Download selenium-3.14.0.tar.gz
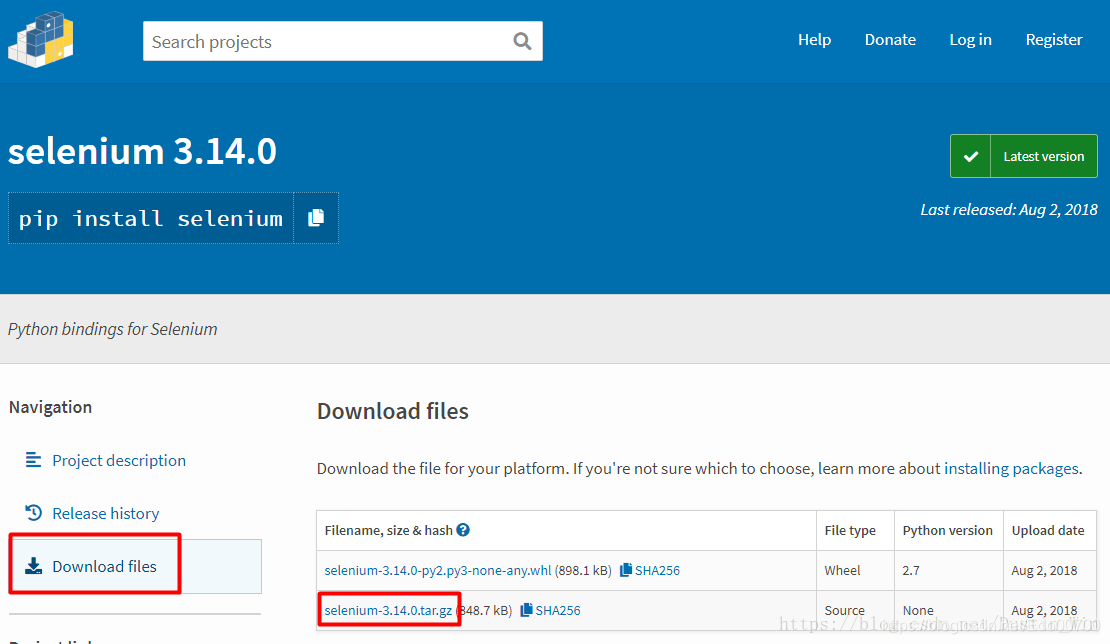This screenshot has height=644, width=1110. (388, 610)
